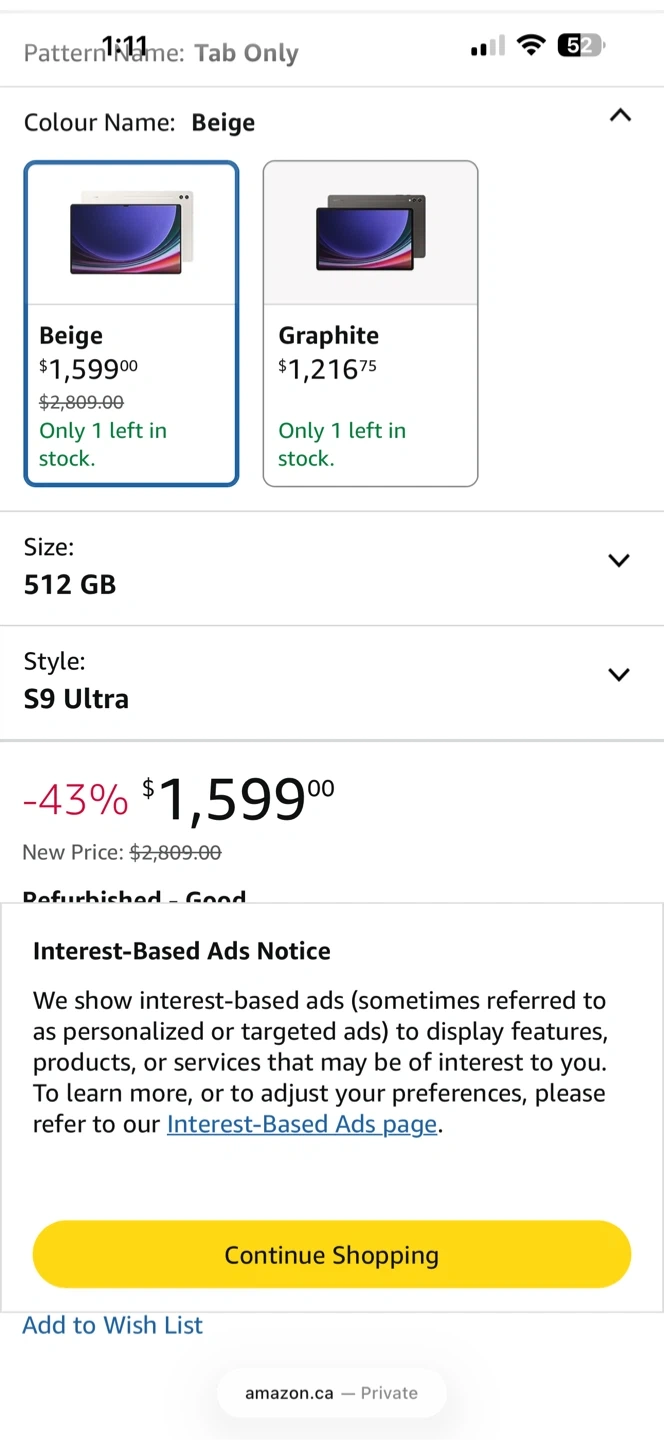Tap the Graphite tablet thumbnail image
Image resolution: width=664 pixels, height=1440 pixels.
(x=370, y=234)
